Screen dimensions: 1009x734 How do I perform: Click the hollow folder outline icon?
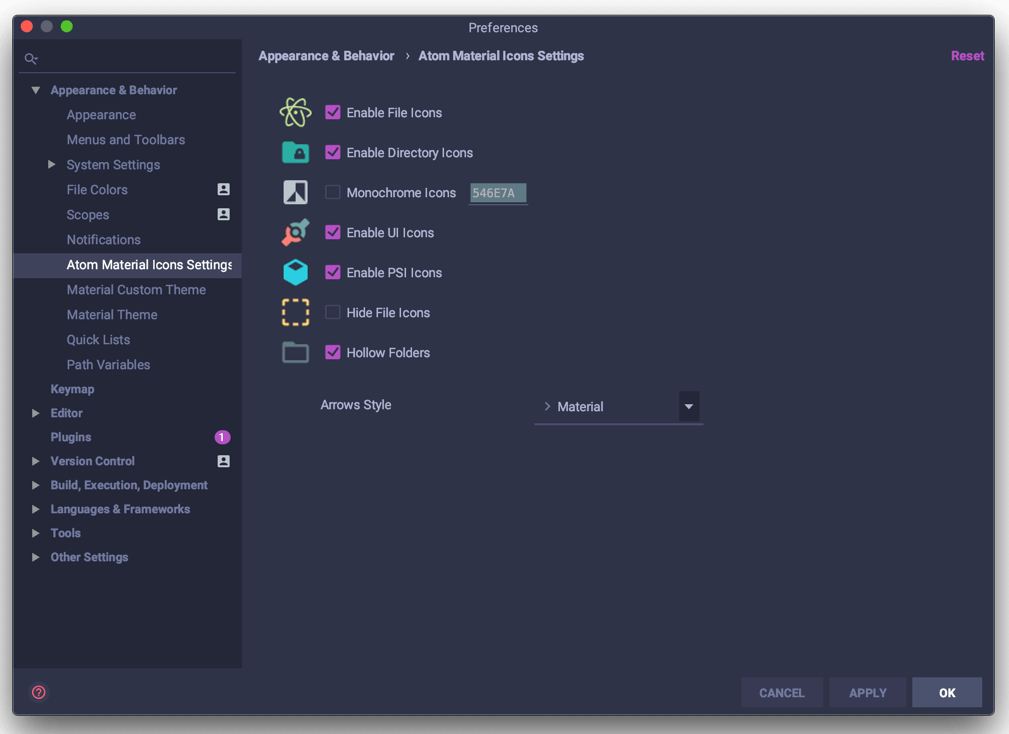(x=295, y=353)
